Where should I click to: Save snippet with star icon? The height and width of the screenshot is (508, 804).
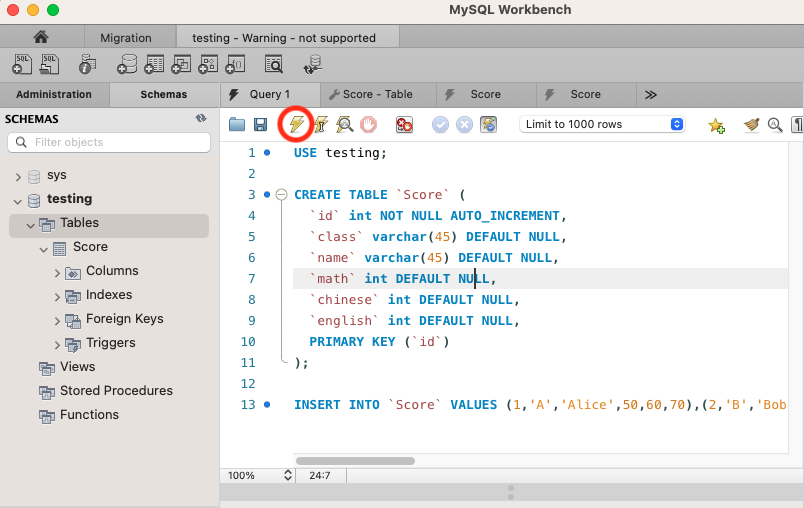(716, 125)
